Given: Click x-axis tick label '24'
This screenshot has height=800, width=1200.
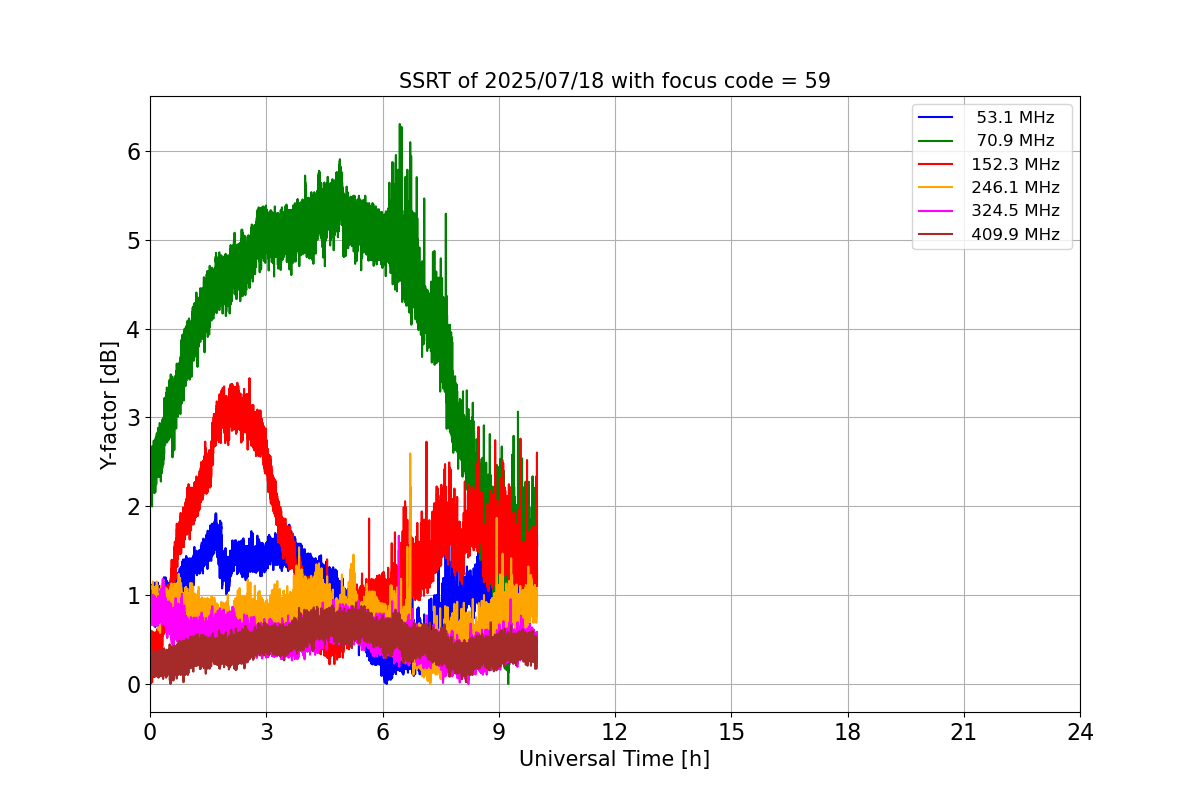Looking at the screenshot, I should tap(1080, 732).
